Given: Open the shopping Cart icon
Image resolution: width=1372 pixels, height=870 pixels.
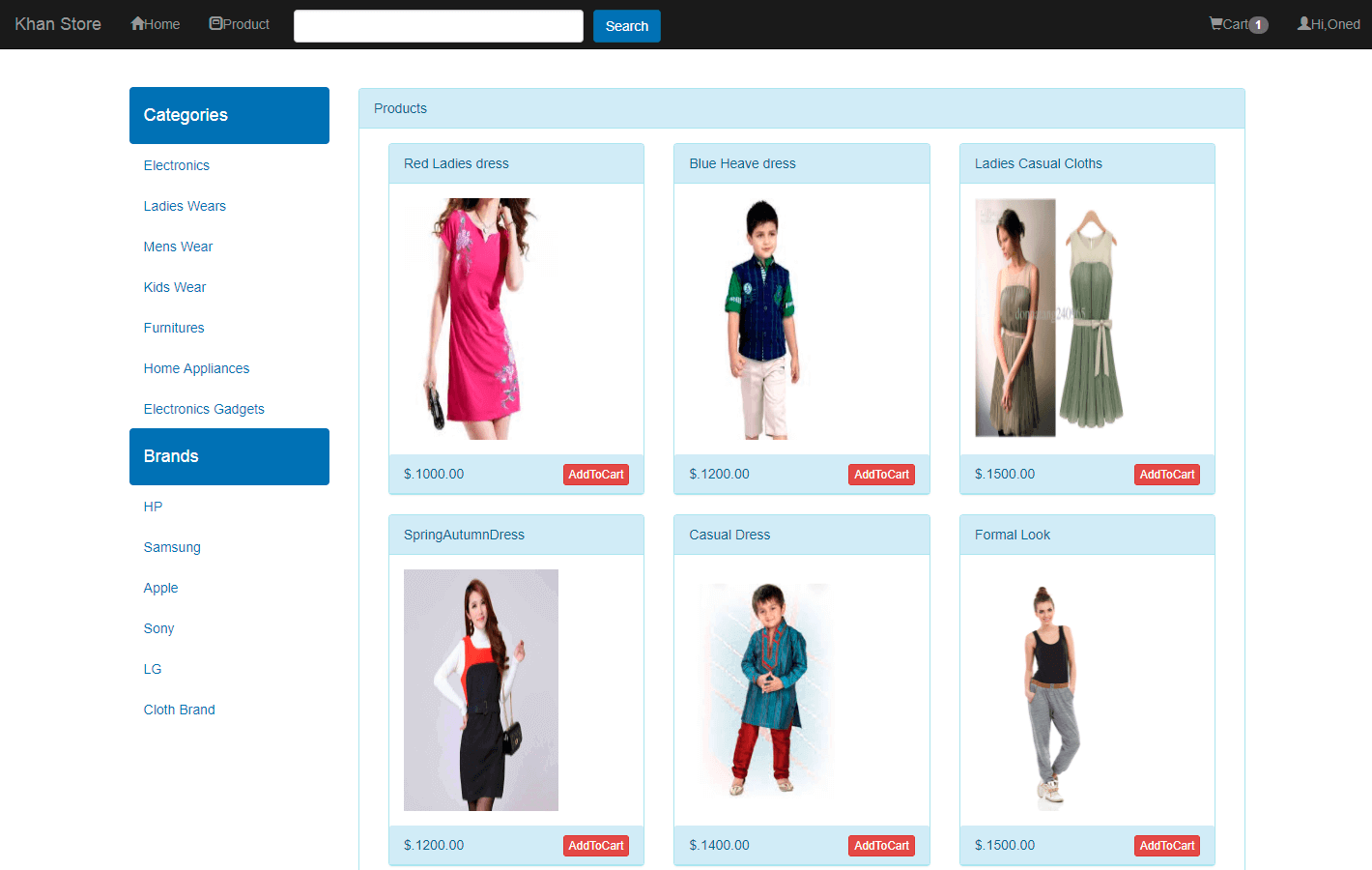Looking at the screenshot, I should (1216, 24).
